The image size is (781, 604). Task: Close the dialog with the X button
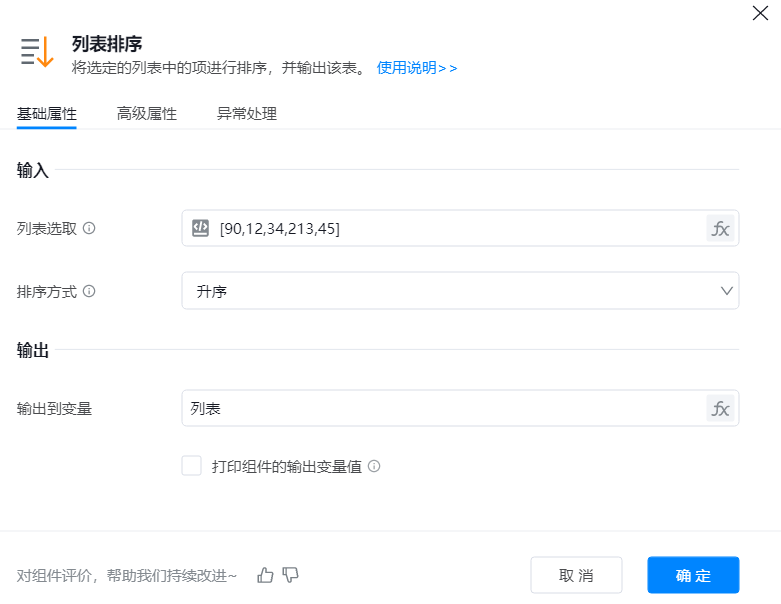[759, 13]
